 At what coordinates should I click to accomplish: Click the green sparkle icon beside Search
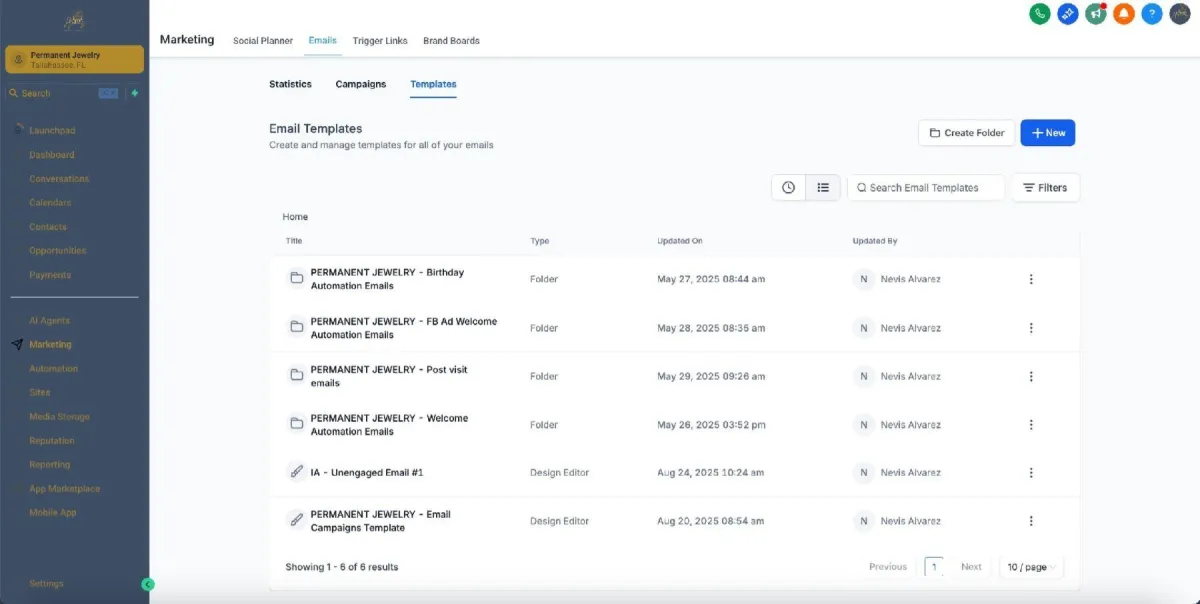[135, 93]
